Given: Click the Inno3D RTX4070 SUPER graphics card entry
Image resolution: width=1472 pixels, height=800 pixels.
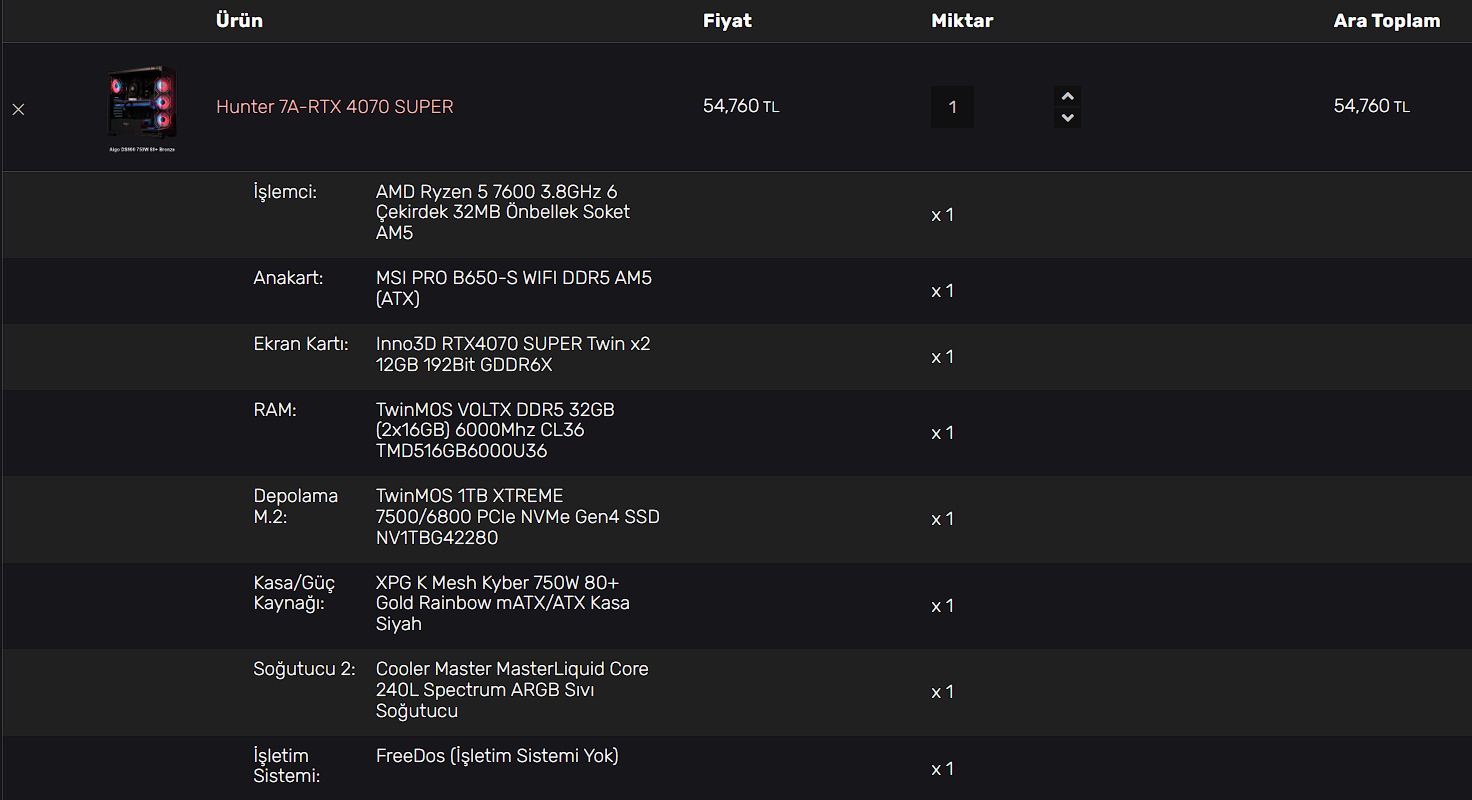Looking at the screenshot, I should 512,354.
